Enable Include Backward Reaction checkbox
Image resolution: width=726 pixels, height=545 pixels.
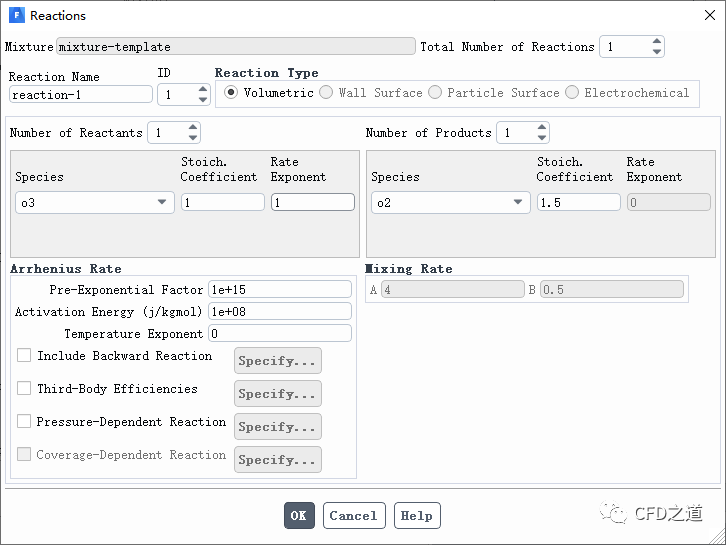(24, 356)
